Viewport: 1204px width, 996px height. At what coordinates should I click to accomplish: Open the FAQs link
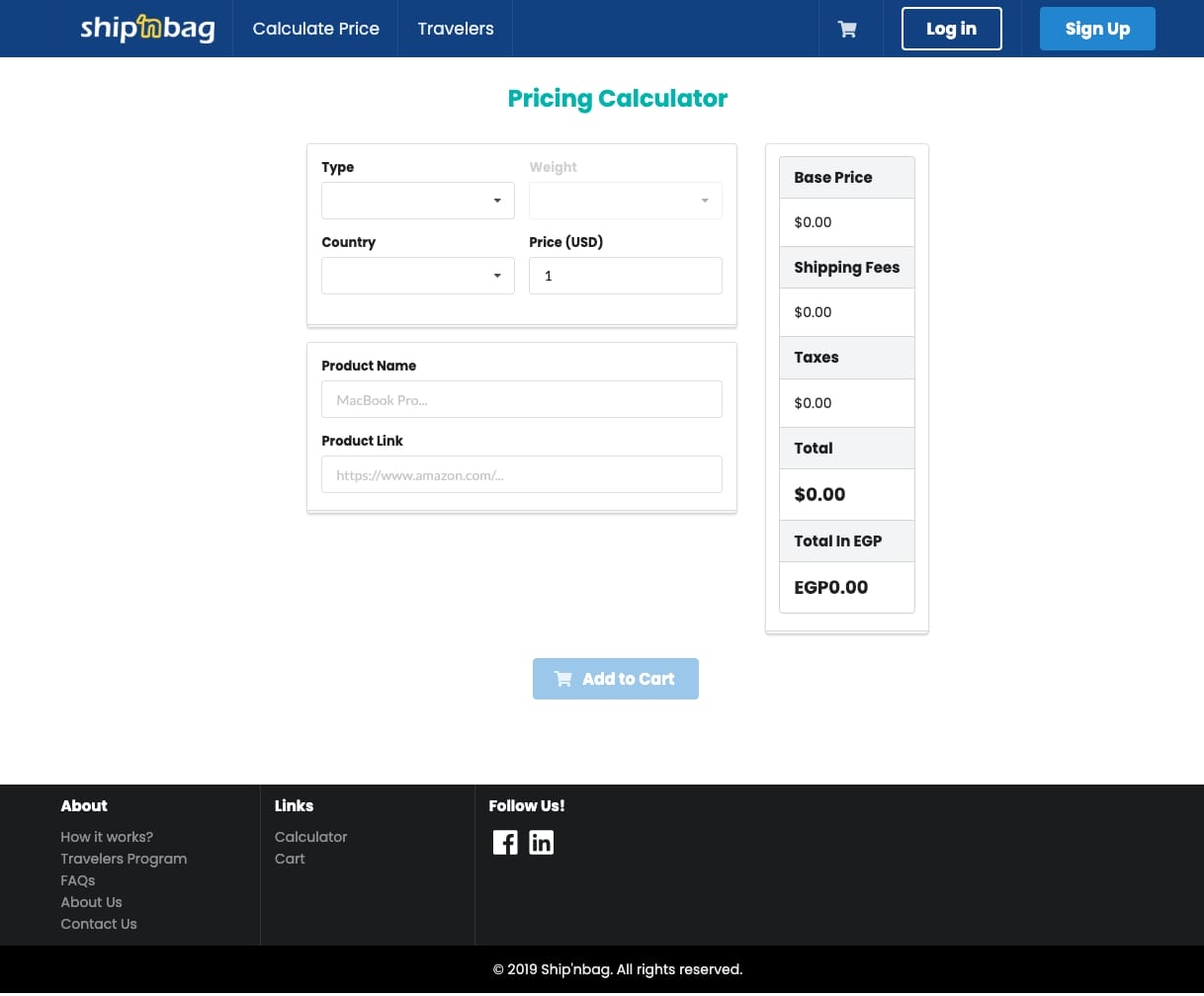click(x=78, y=880)
